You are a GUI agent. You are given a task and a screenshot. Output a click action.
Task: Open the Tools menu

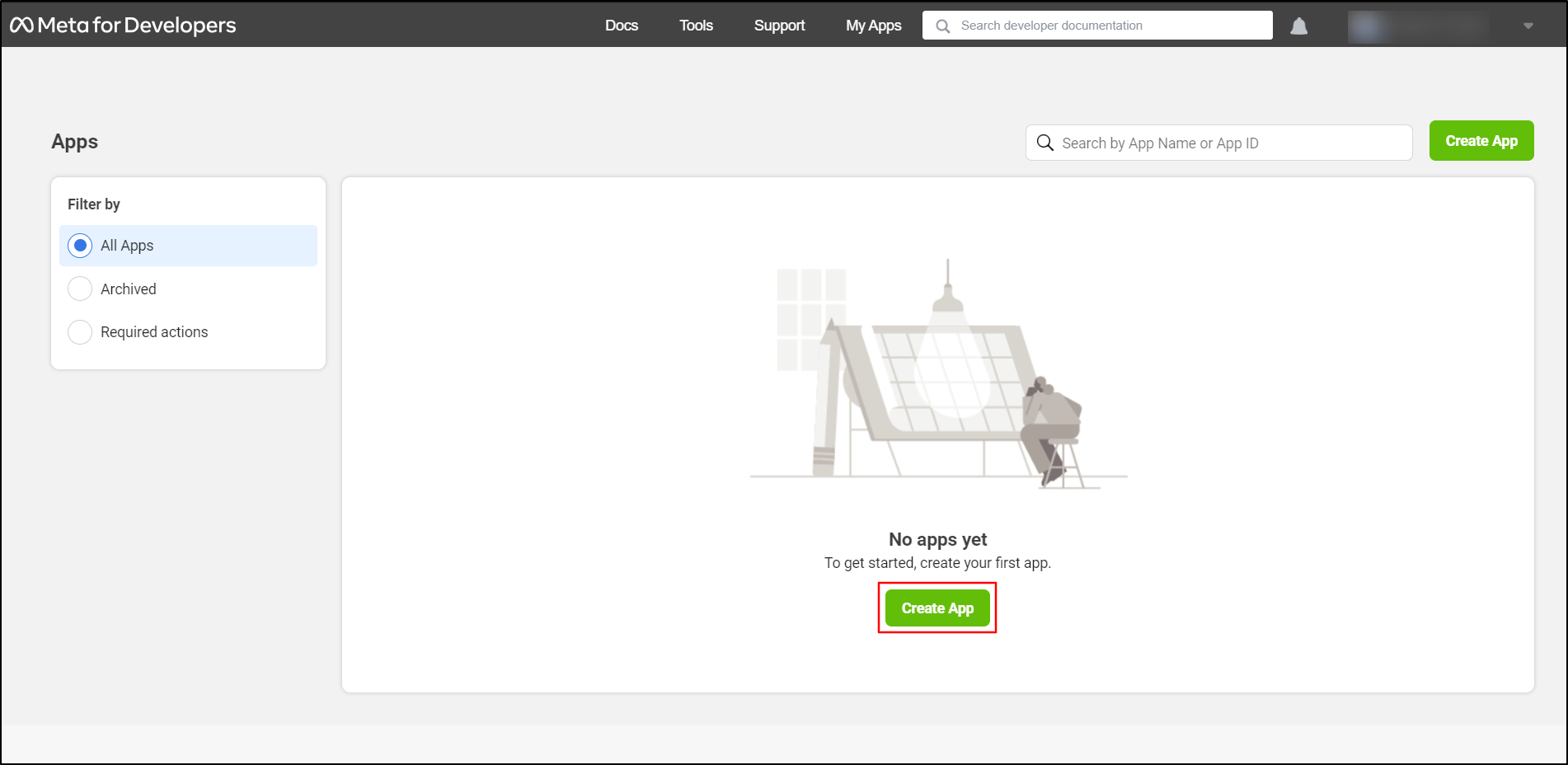click(x=696, y=26)
